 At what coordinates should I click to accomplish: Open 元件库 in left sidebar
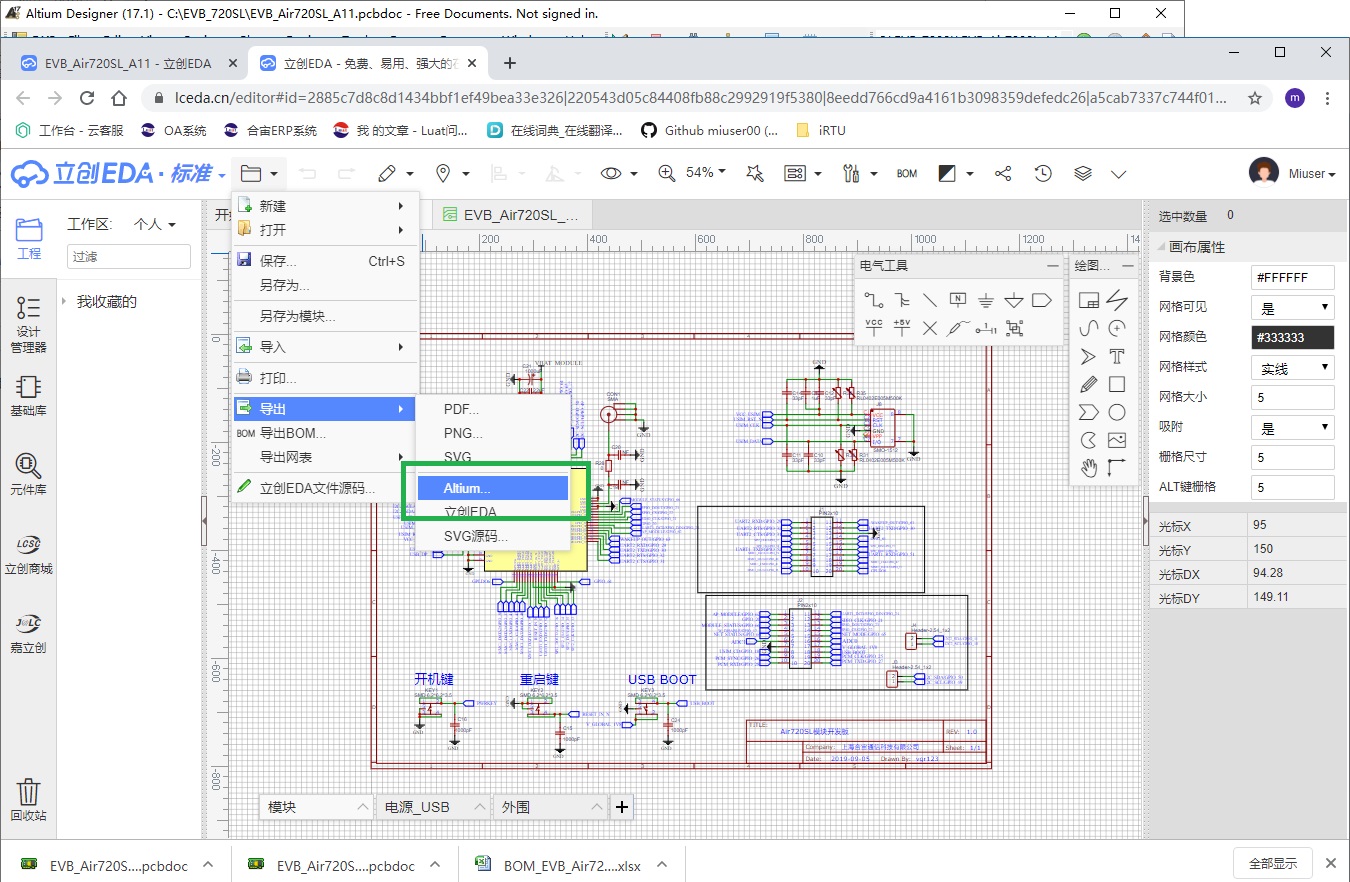click(x=29, y=474)
